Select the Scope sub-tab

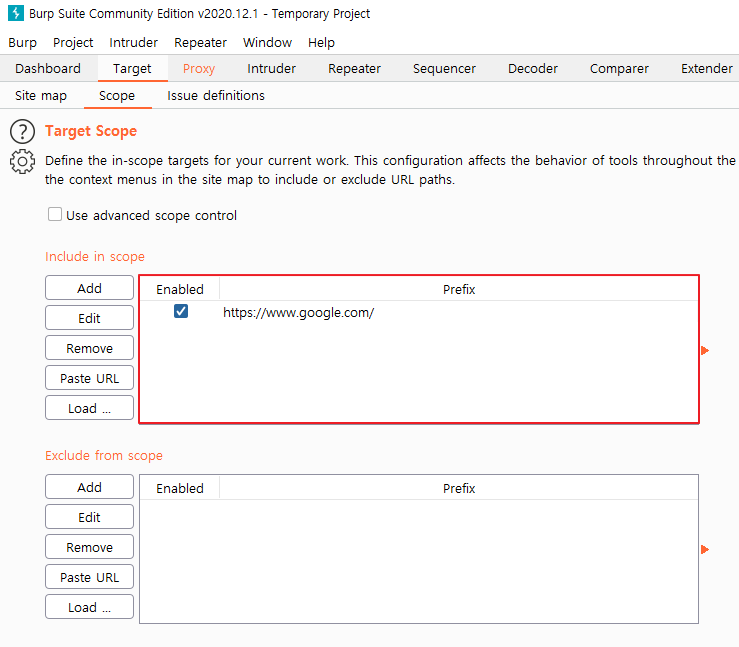coord(117,96)
